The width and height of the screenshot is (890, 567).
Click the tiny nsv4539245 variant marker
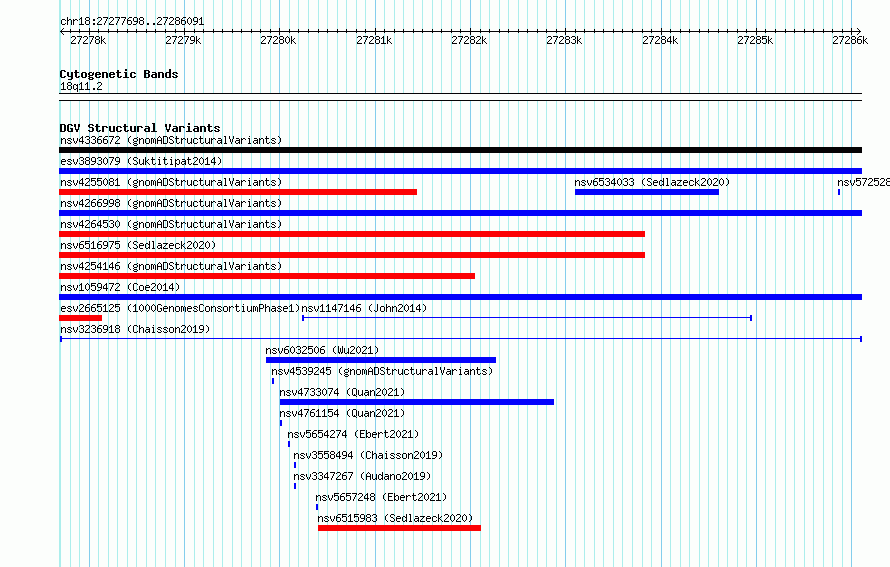pyautogui.click(x=273, y=381)
